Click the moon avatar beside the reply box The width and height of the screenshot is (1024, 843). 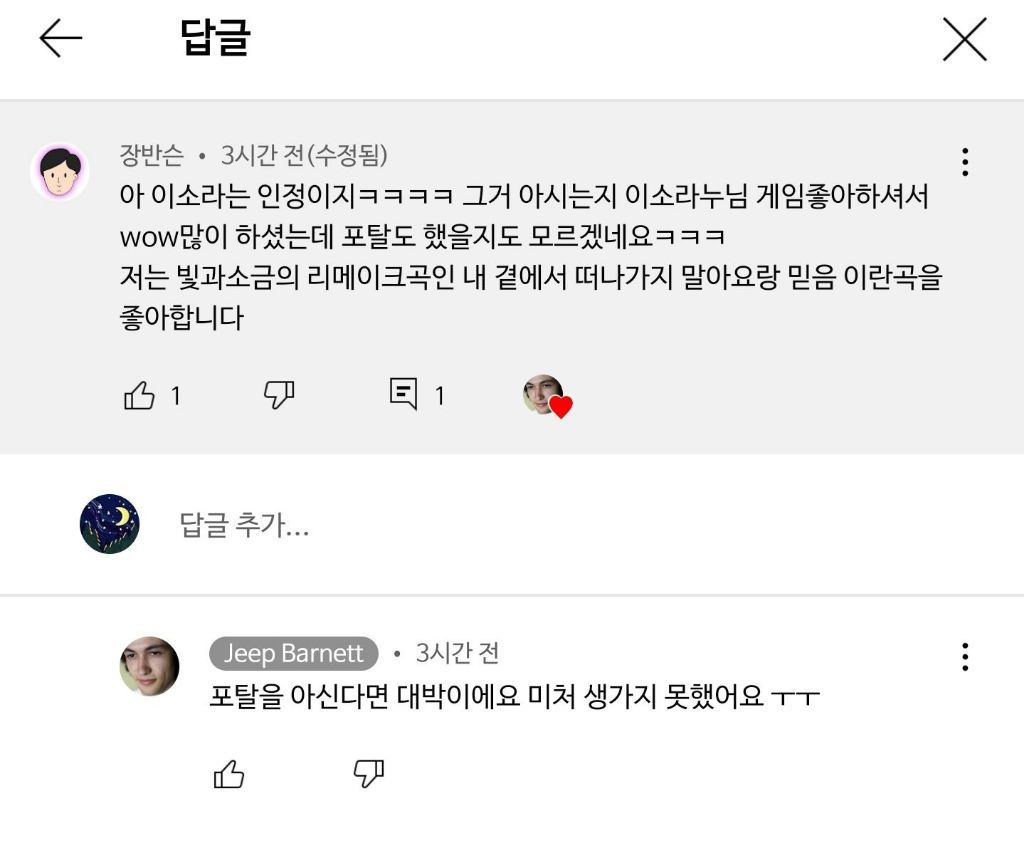click(109, 523)
